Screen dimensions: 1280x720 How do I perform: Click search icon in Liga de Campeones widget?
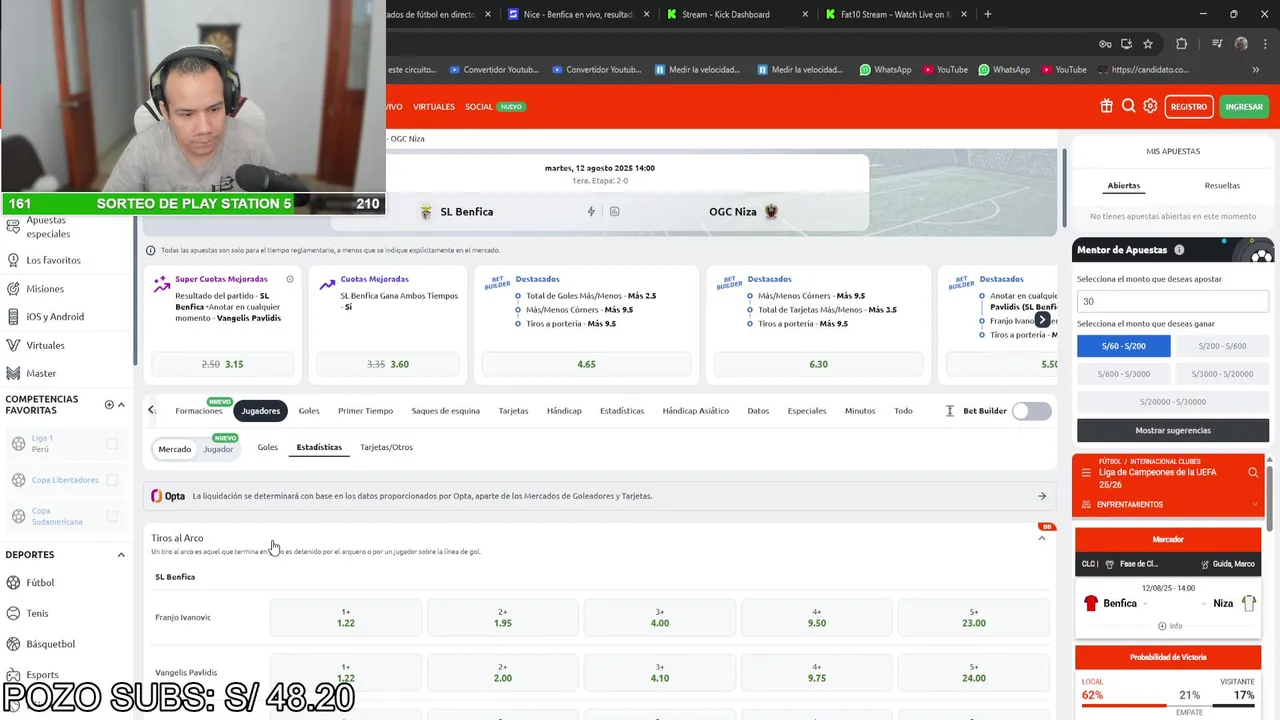point(1253,472)
